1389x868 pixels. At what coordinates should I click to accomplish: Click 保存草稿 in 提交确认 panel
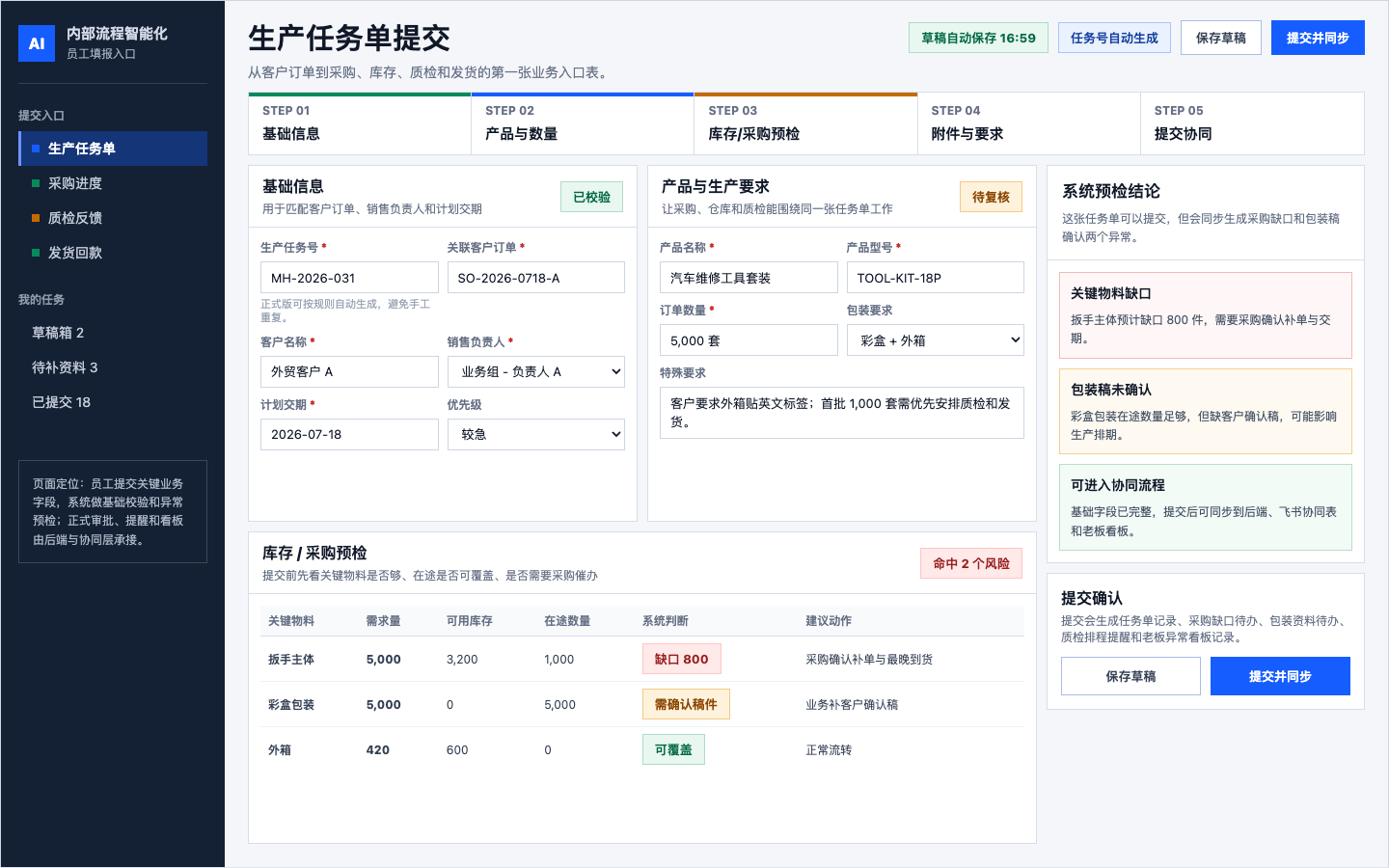point(1130,676)
